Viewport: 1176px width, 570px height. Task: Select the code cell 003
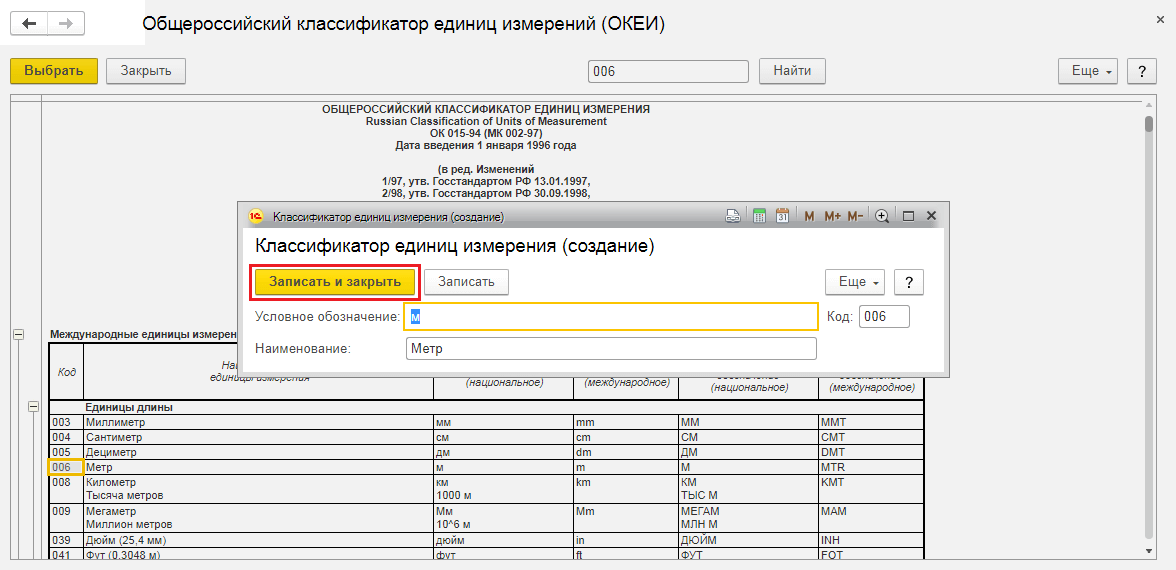[x=66, y=422]
